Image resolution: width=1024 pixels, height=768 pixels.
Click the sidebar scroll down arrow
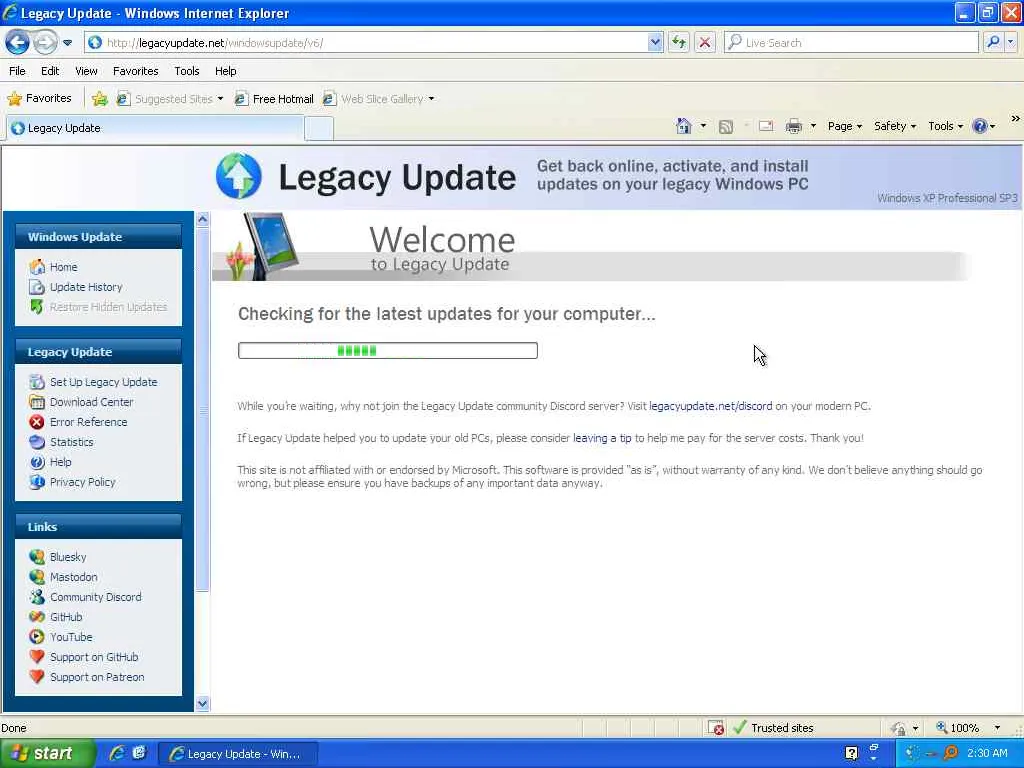point(202,703)
